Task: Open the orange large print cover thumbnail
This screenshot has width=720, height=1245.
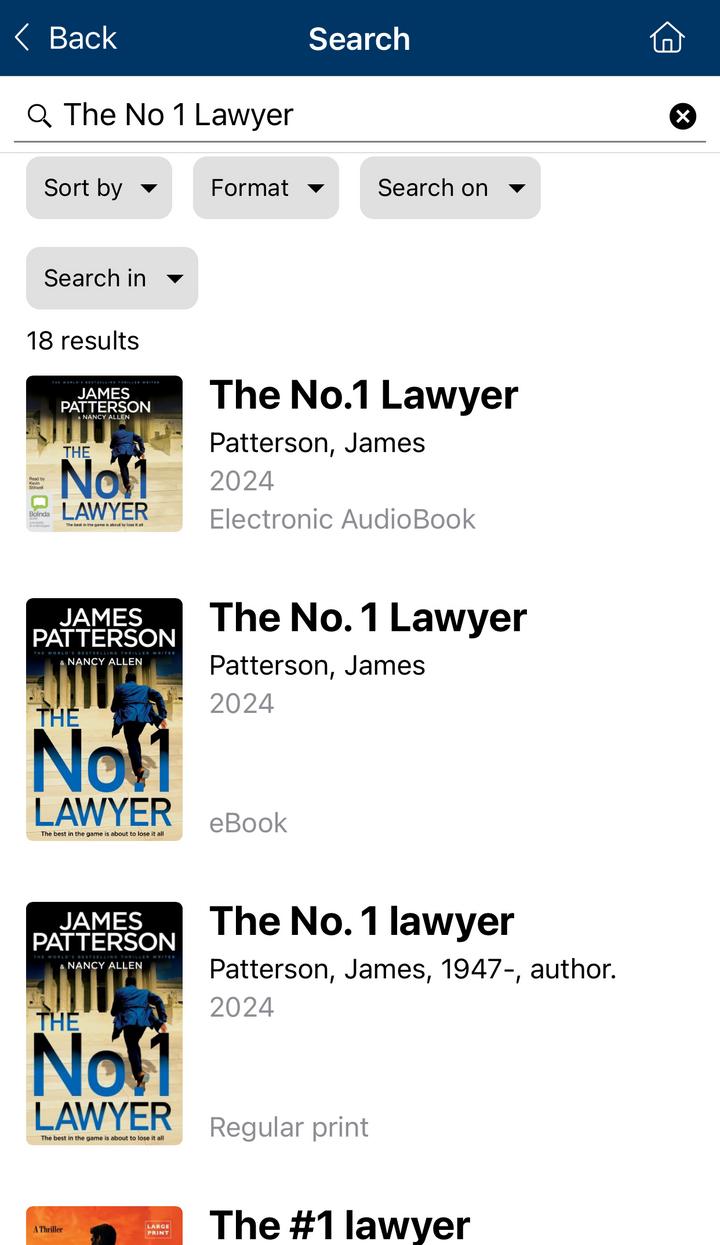Action: click(104, 1225)
